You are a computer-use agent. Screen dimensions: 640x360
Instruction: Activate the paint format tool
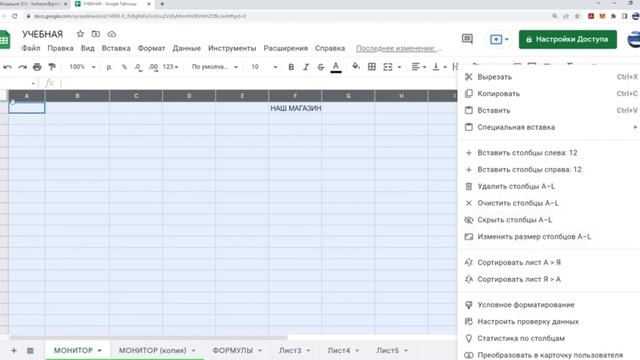pos(52,67)
